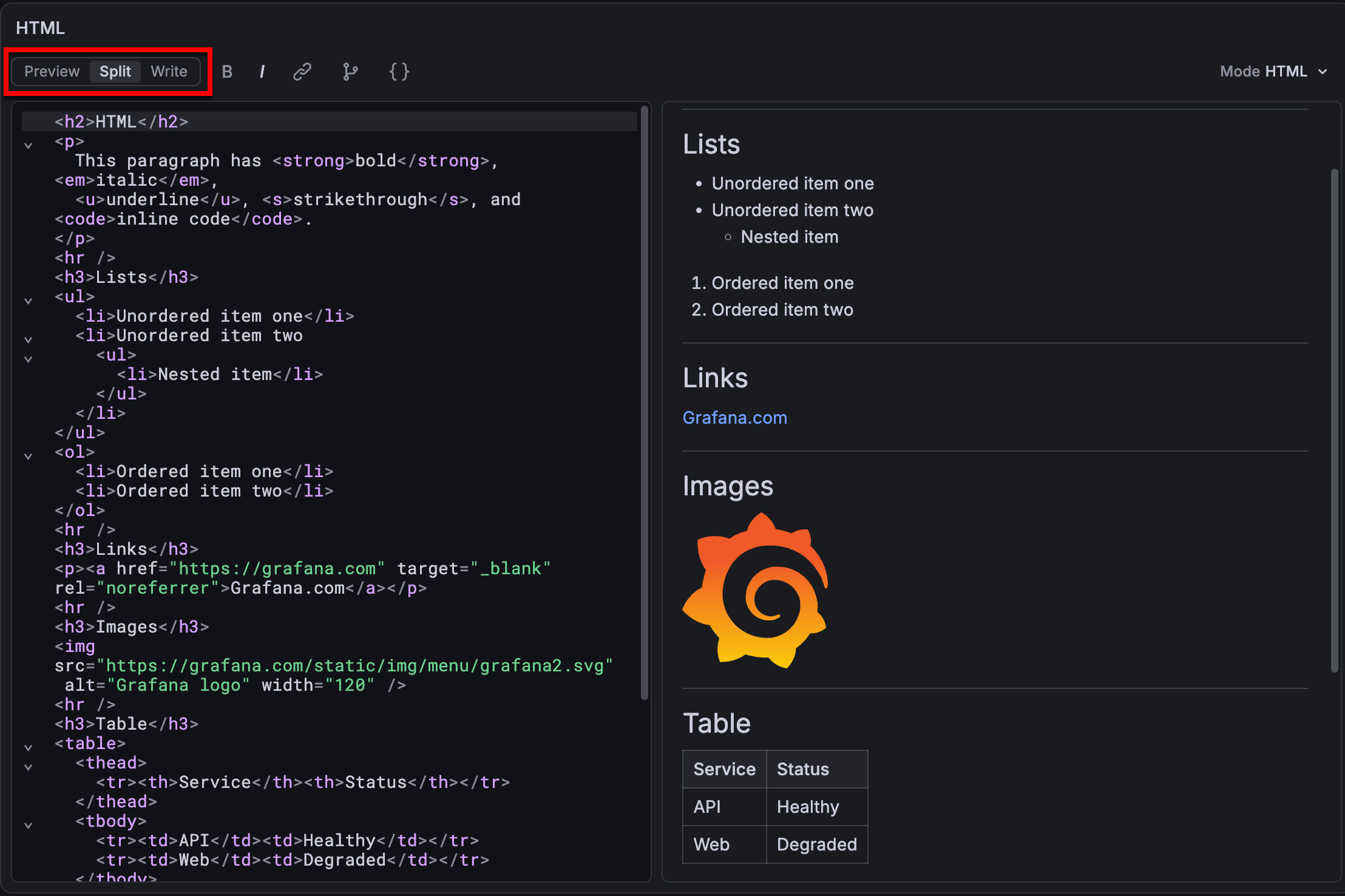The width and height of the screenshot is (1345, 896).
Task: Click the 'Lists' heading in preview
Action: pyautogui.click(x=711, y=144)
